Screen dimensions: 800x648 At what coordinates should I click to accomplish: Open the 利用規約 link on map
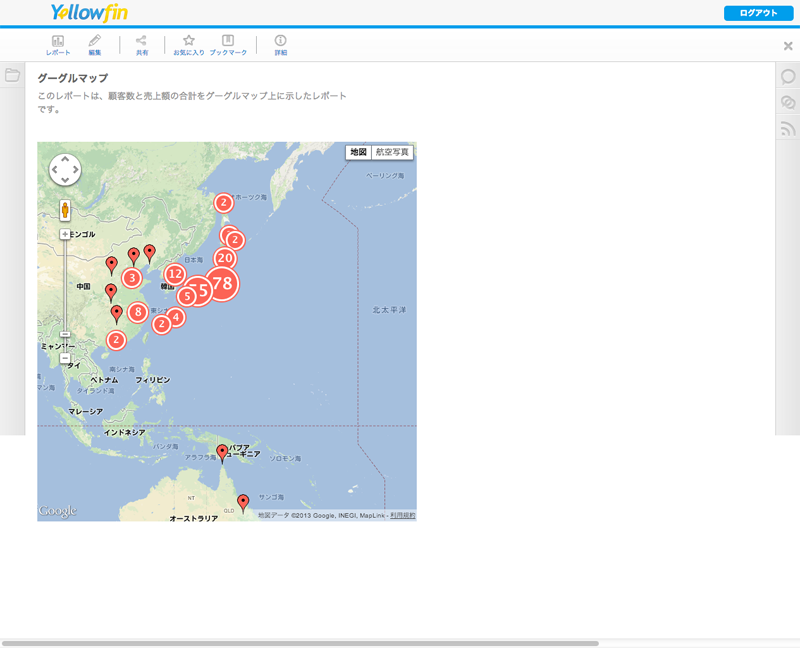[x=403, y=516]
